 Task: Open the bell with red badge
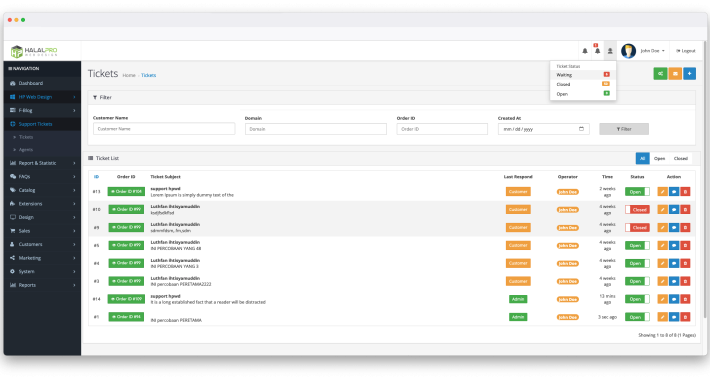pos(597,51)
